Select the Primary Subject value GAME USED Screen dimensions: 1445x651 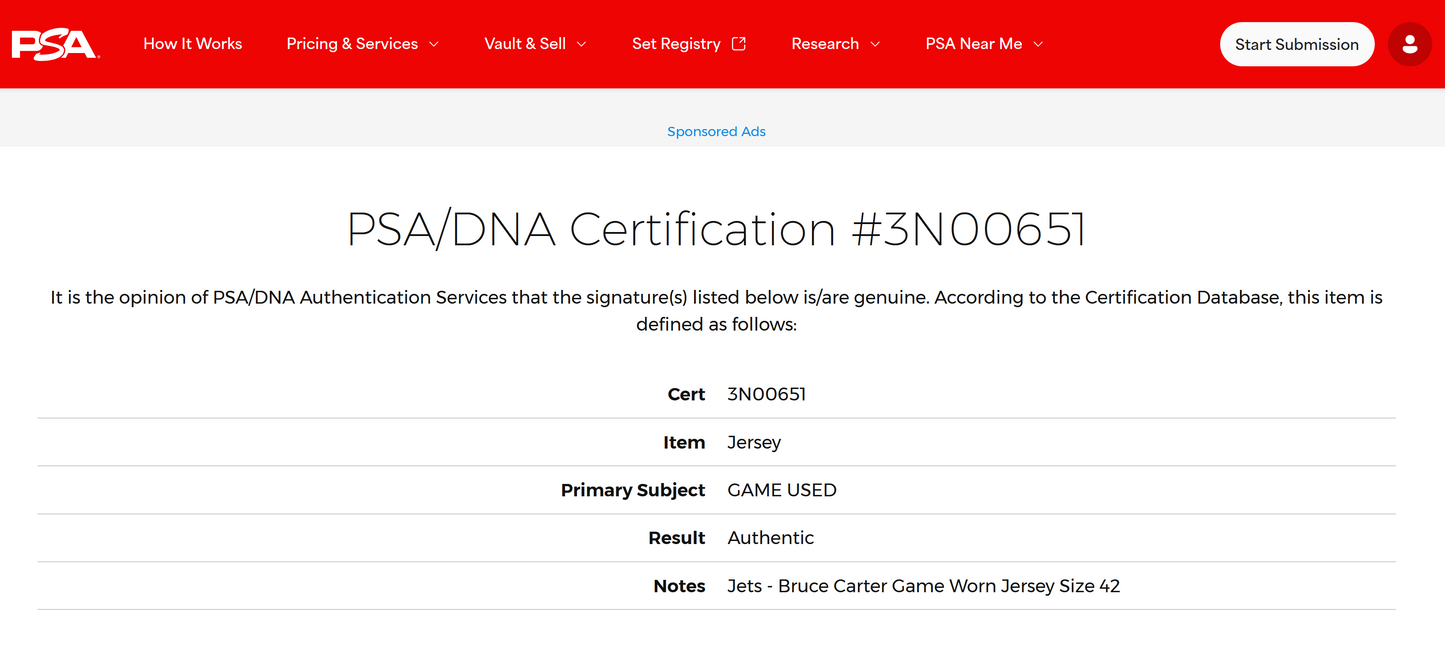(x=782, y=490)
